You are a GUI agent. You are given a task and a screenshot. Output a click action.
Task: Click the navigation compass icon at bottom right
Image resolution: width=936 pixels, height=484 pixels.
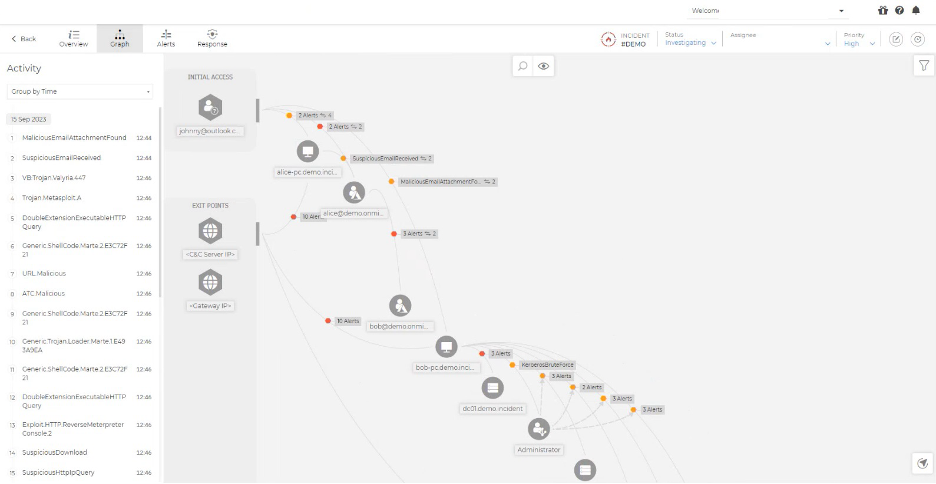coord(923,462)
